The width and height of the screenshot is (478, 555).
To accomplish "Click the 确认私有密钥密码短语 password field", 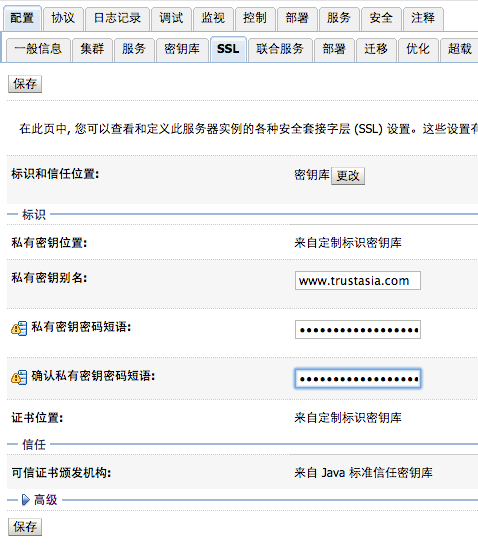I will coord(358,378).
